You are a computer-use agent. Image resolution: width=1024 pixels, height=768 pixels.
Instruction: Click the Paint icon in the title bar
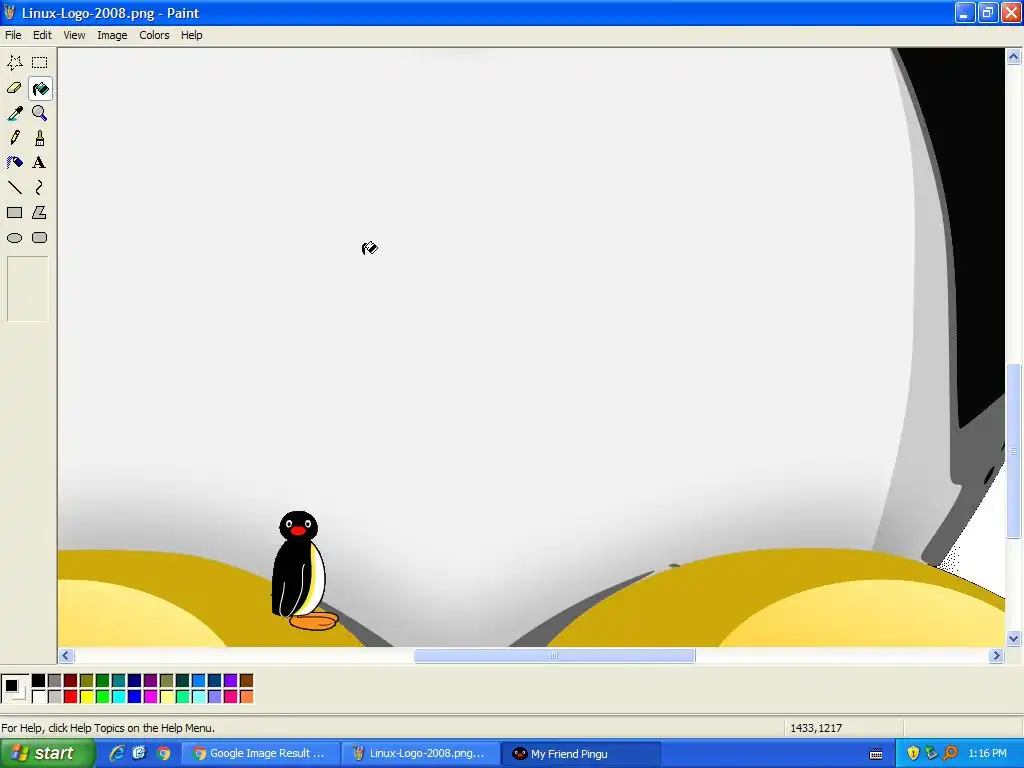coord(10,12)
